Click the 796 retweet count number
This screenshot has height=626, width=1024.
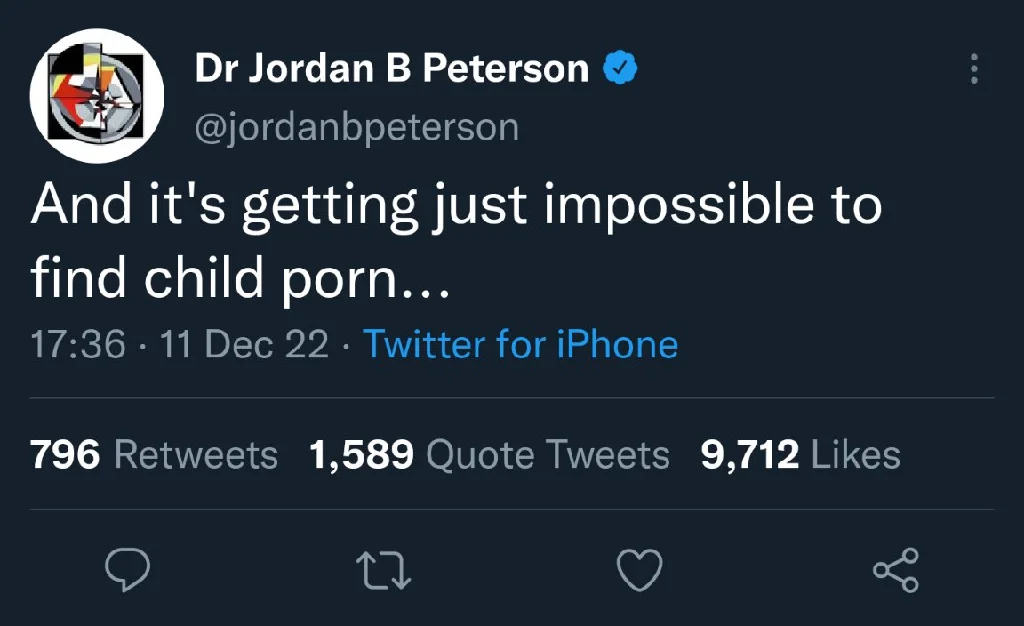tap(65, 454)
